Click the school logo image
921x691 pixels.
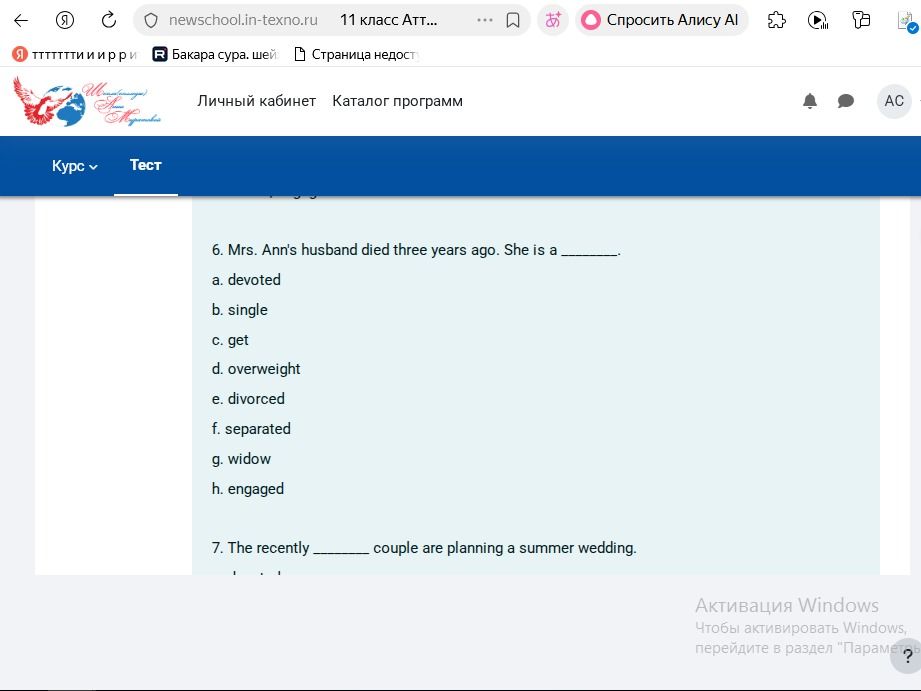87,101
